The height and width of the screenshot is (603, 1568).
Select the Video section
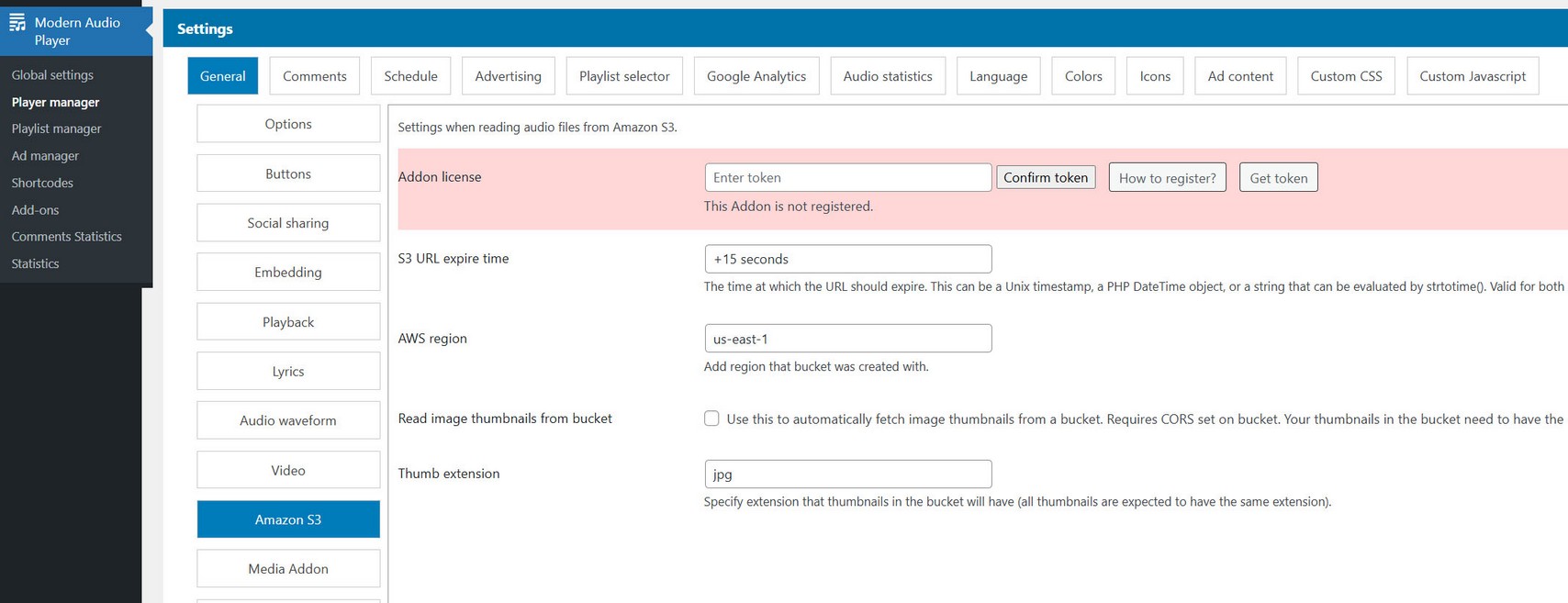[x=288, y=470]
